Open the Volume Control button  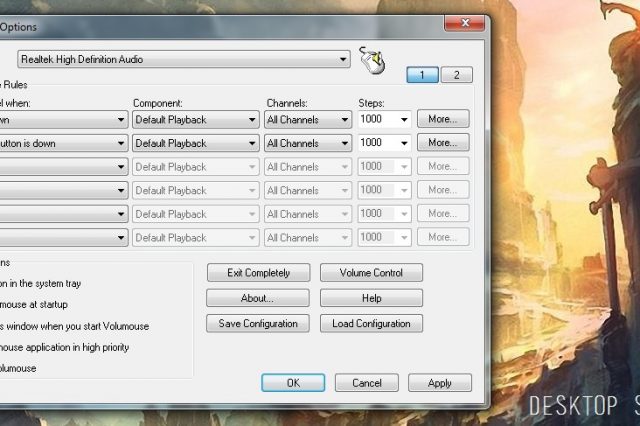click(x=371, y=273)
